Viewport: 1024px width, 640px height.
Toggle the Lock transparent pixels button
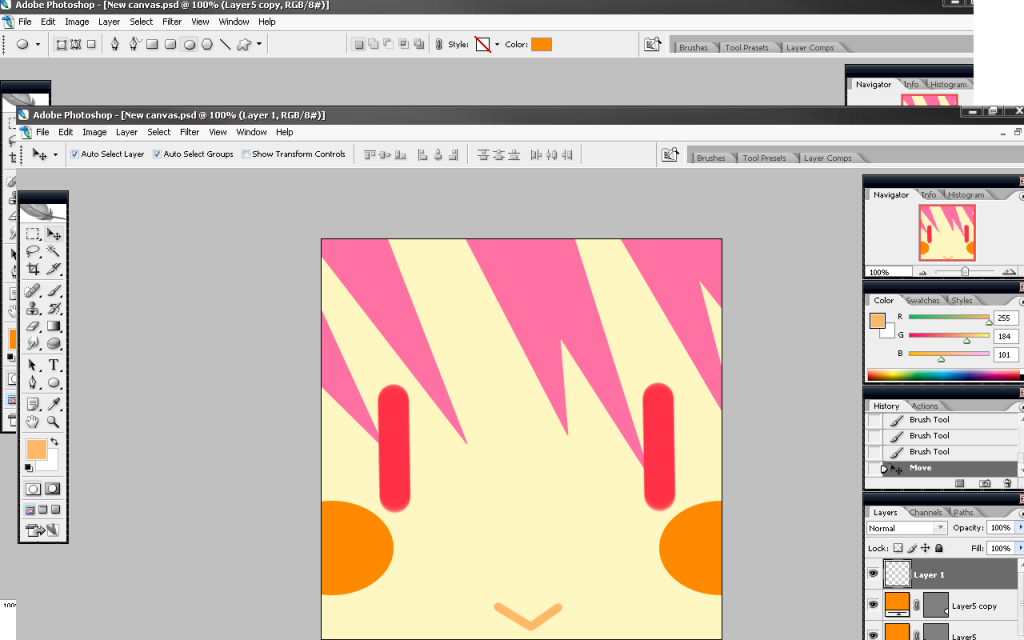pyautogui.click(x=898, y=548)
